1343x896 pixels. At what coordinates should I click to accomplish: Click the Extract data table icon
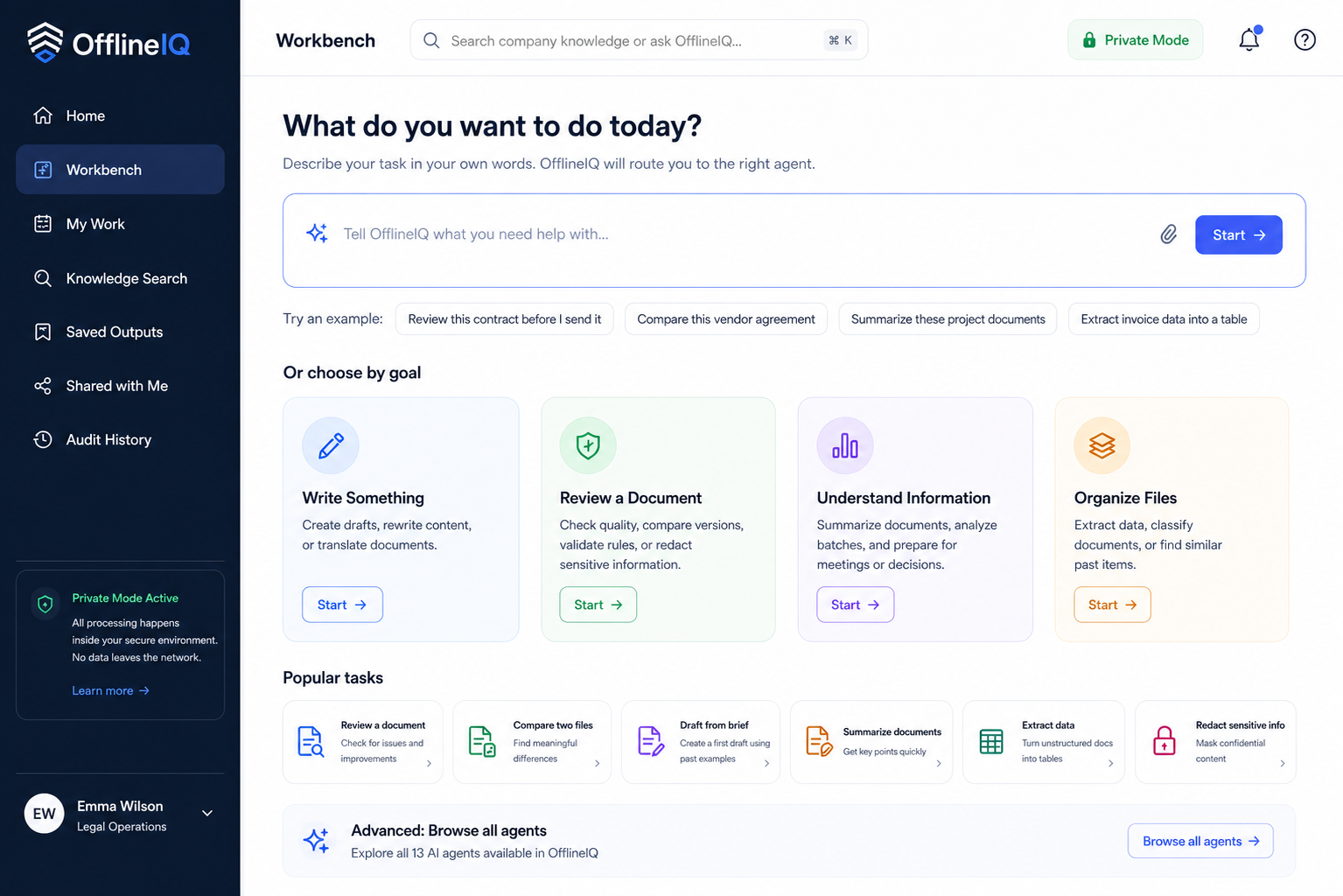point(991,742)
